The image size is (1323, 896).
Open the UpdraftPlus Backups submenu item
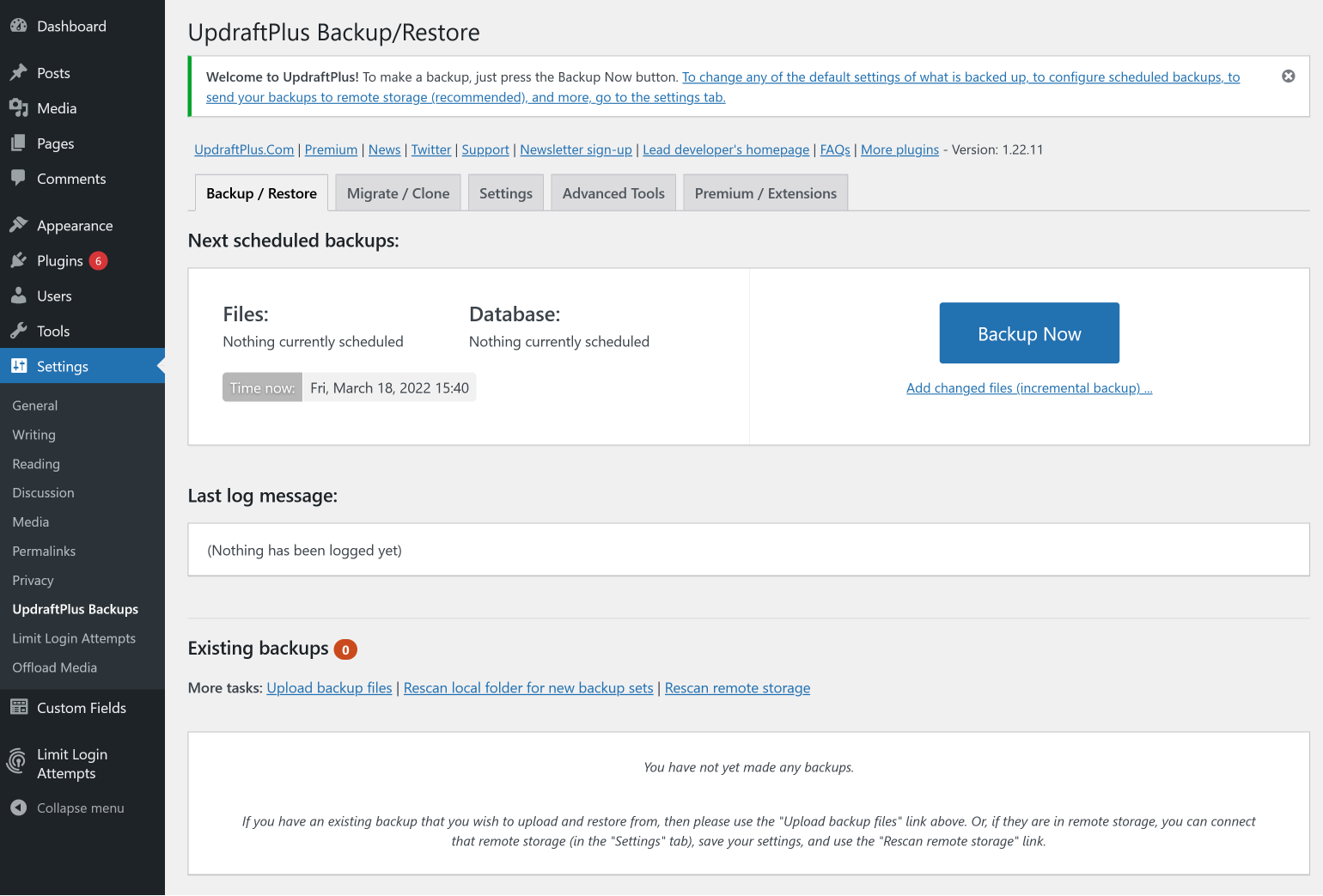[x=76, y=609]
